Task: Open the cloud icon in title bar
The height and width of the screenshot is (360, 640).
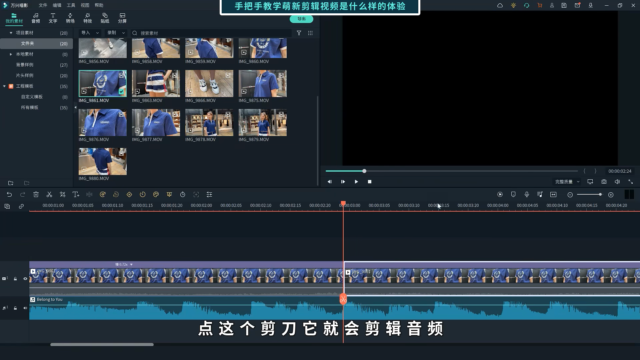Action: [x=500, y=5]
